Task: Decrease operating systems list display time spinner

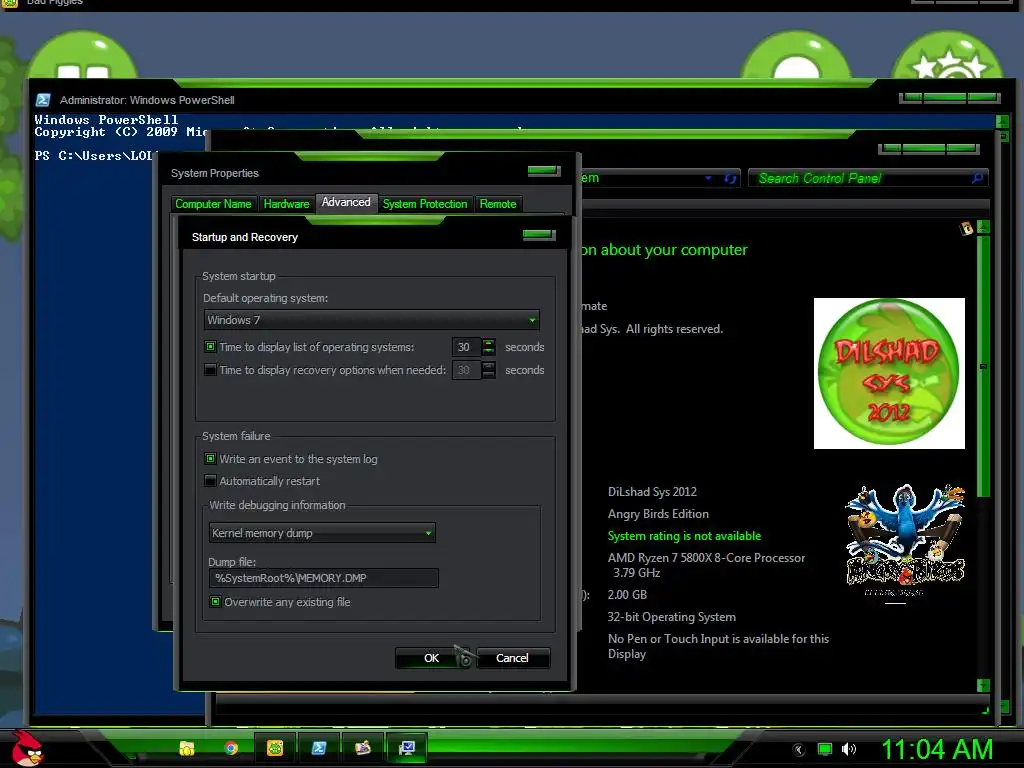Action: point(488,351)
